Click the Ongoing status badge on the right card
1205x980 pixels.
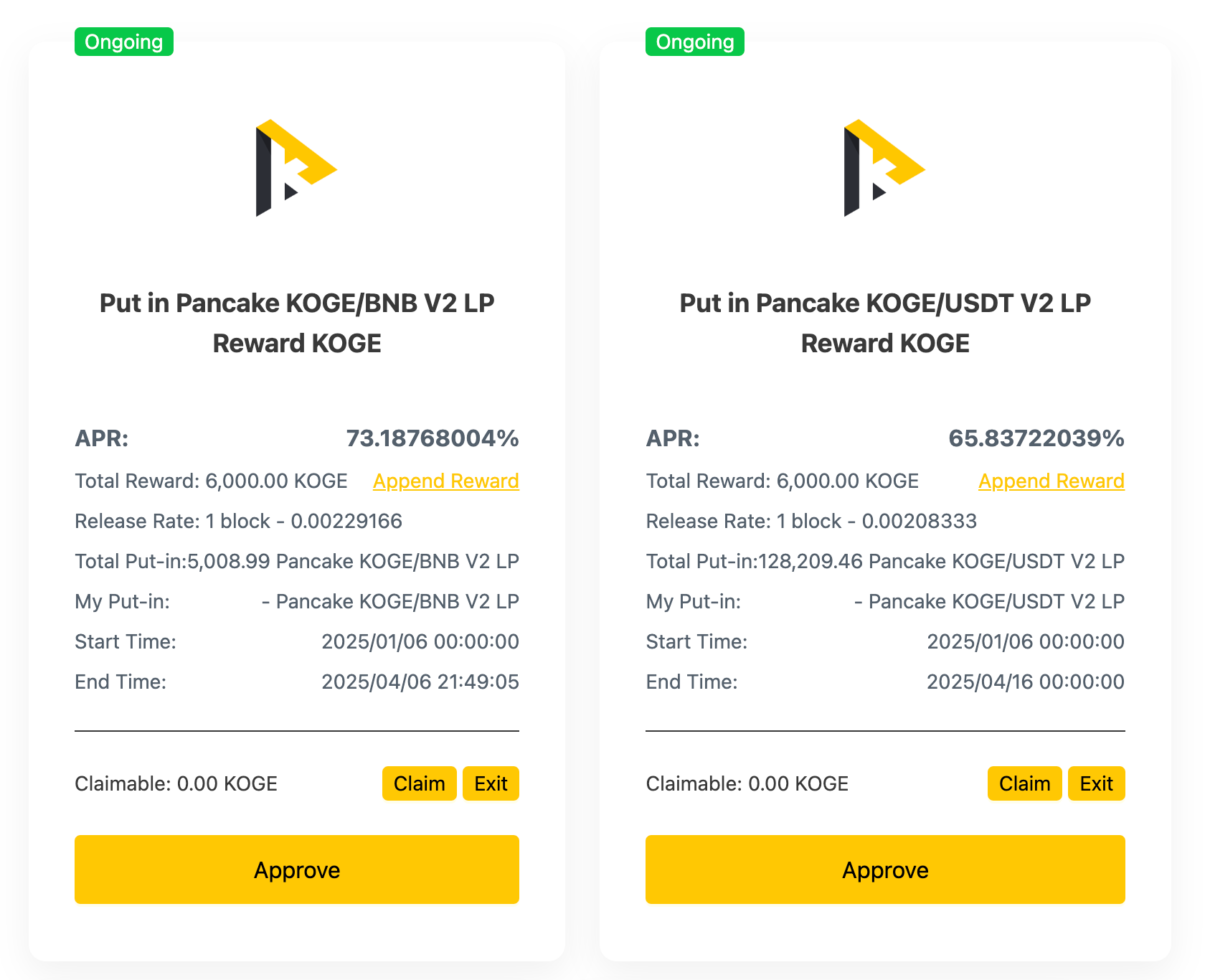click(694, 42)
